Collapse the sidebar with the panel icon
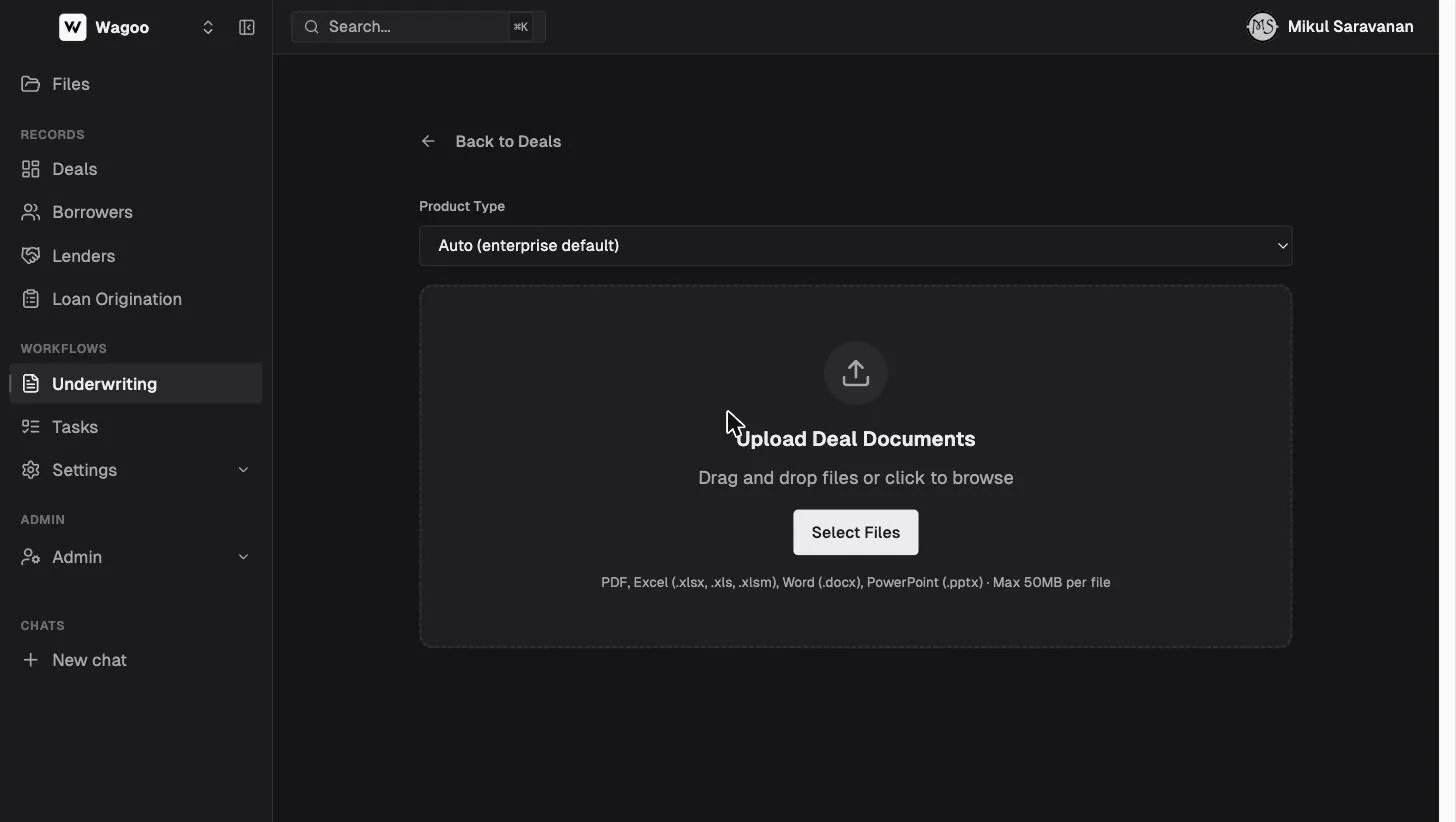1456x822 pixels. 247,27
